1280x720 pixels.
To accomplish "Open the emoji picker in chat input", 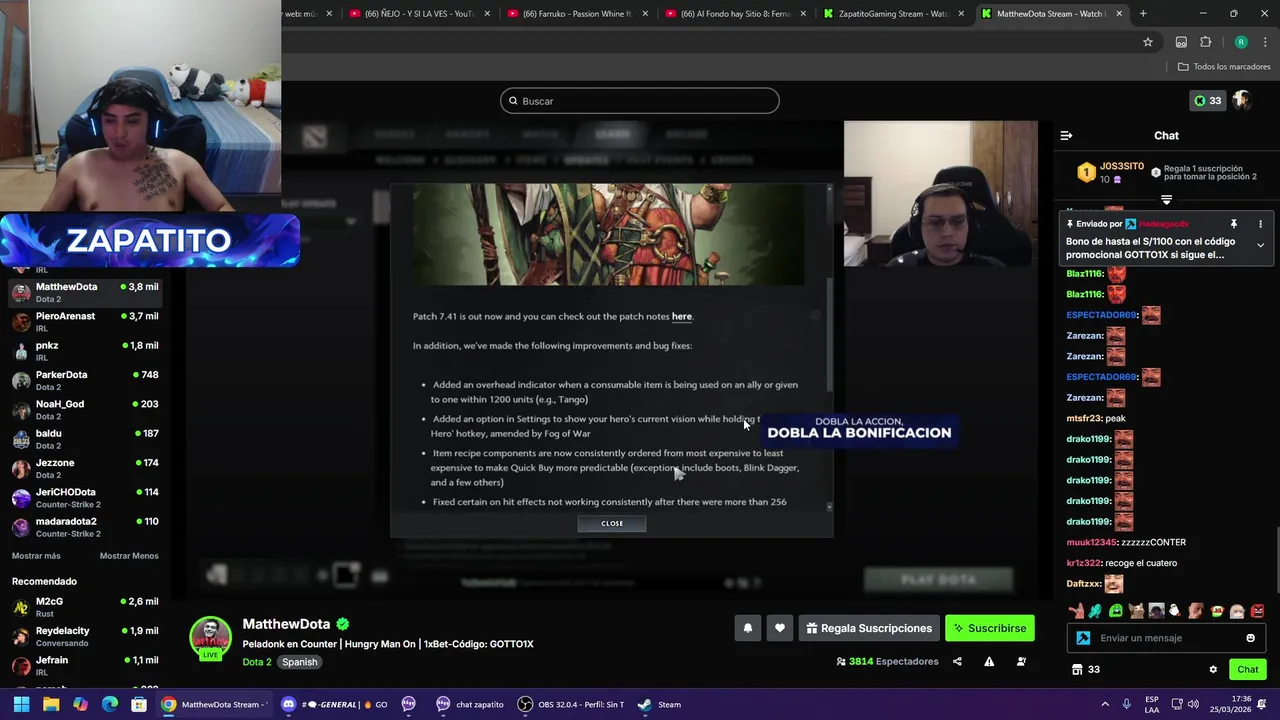I will tap(1250, 638).
